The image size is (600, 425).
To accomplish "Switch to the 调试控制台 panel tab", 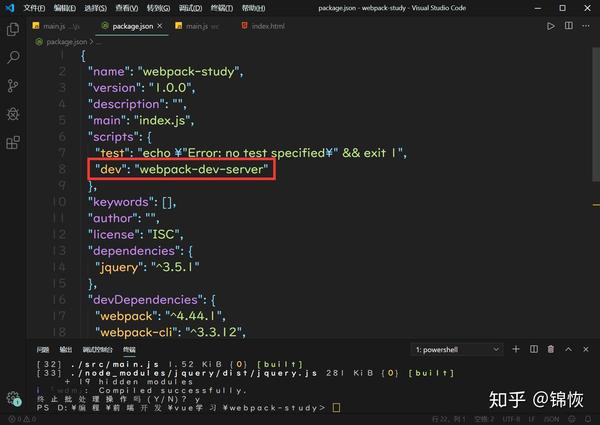I will click(x=98, y=349).
